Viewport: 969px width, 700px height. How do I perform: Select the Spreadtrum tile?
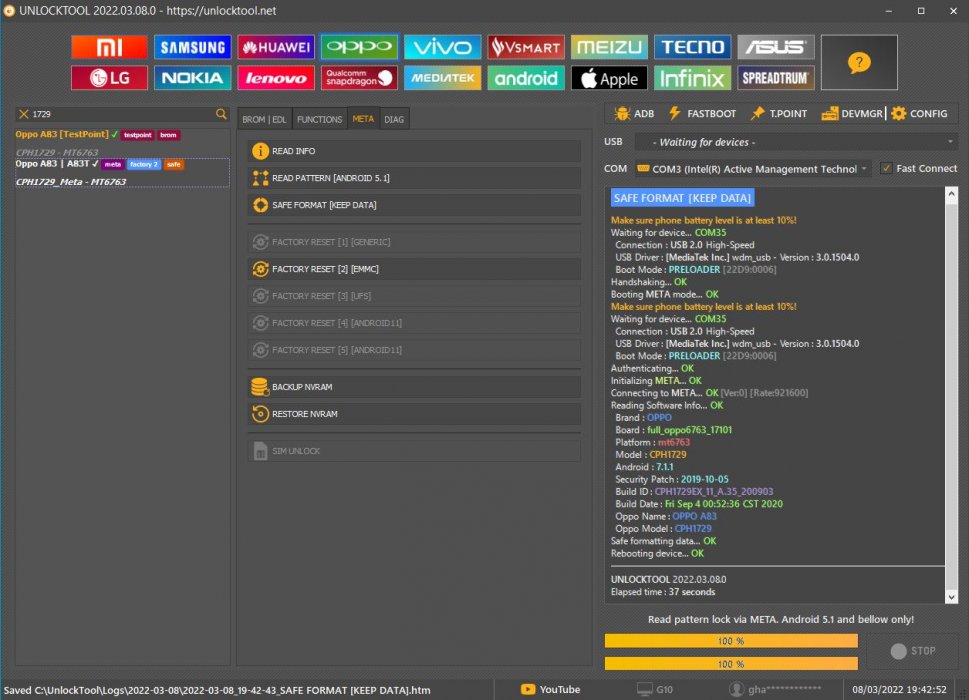click(776, 78)
